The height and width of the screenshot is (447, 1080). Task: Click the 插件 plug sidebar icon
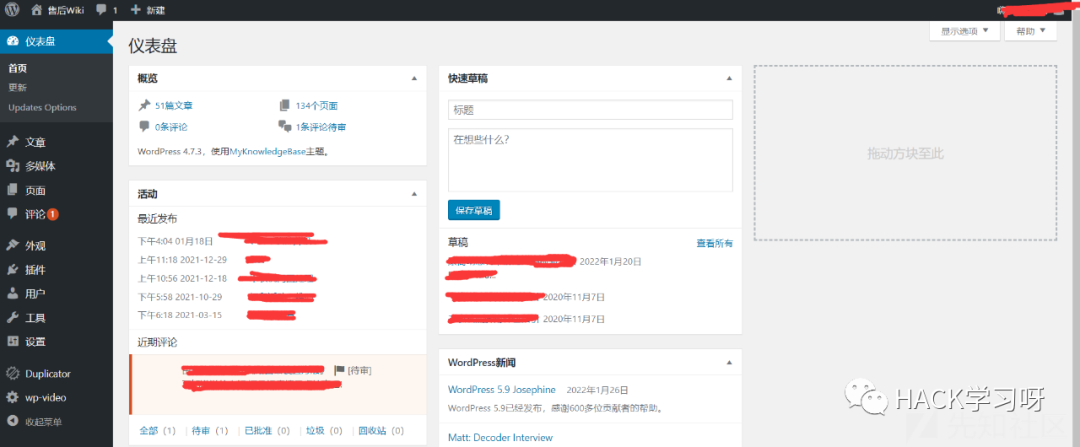point(12,269)
